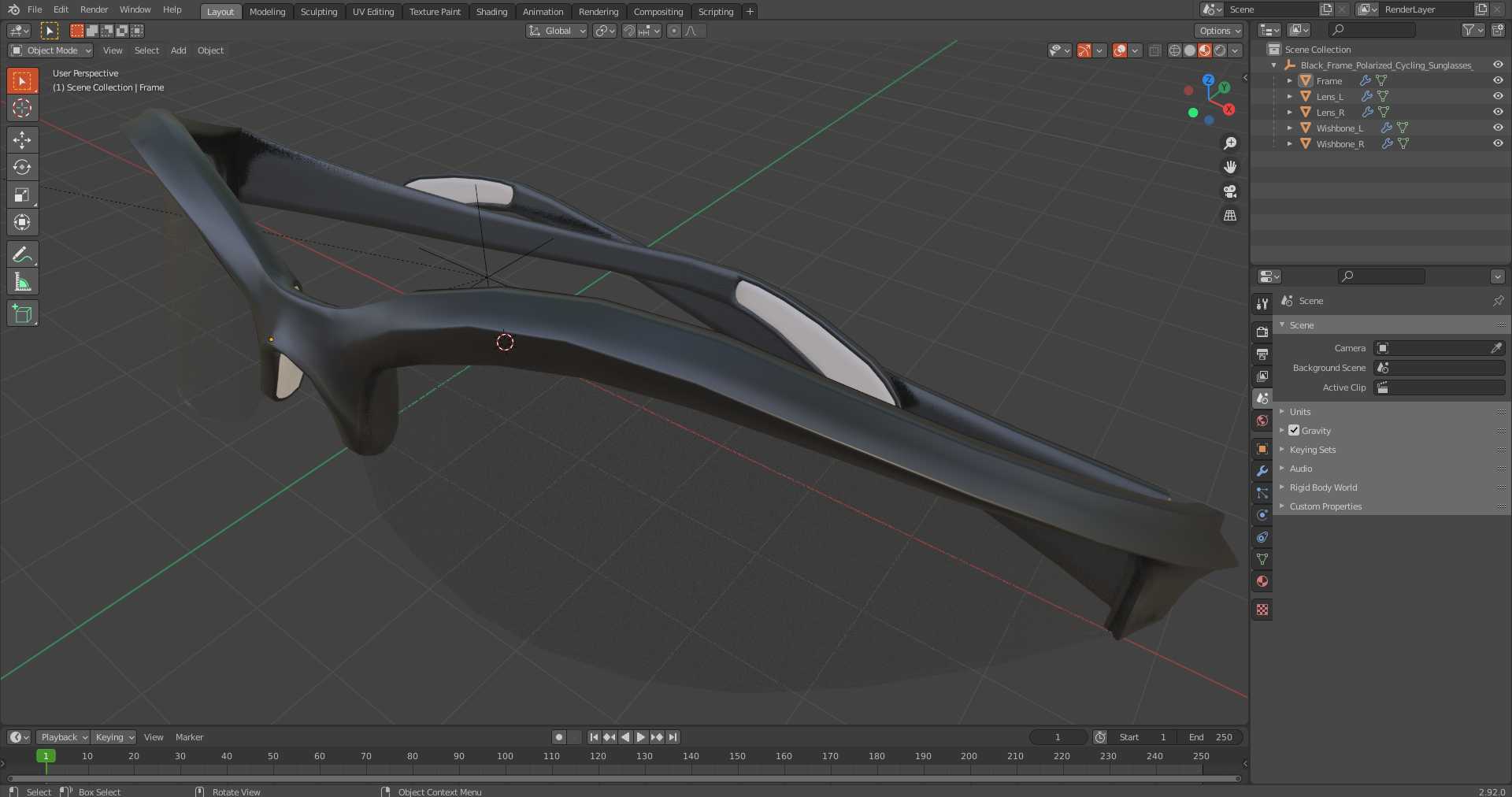The image size is (1512, 797).
Task: Open the Object Constraints properties tab
Action: pyautogui.click(x=1262, y=536)
